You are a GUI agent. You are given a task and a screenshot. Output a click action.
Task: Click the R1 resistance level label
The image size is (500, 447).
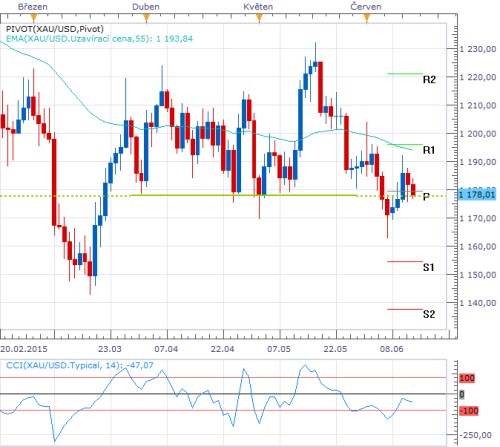429,150
